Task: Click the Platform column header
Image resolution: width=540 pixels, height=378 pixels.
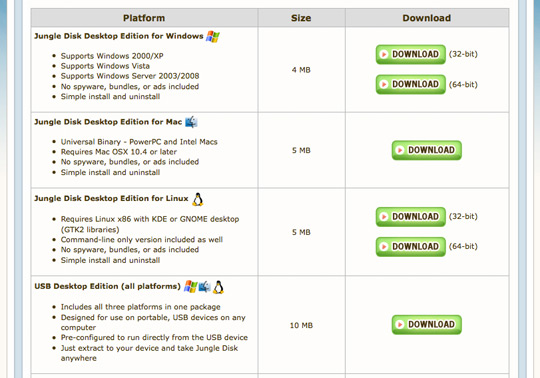Action: pos(144,18)
